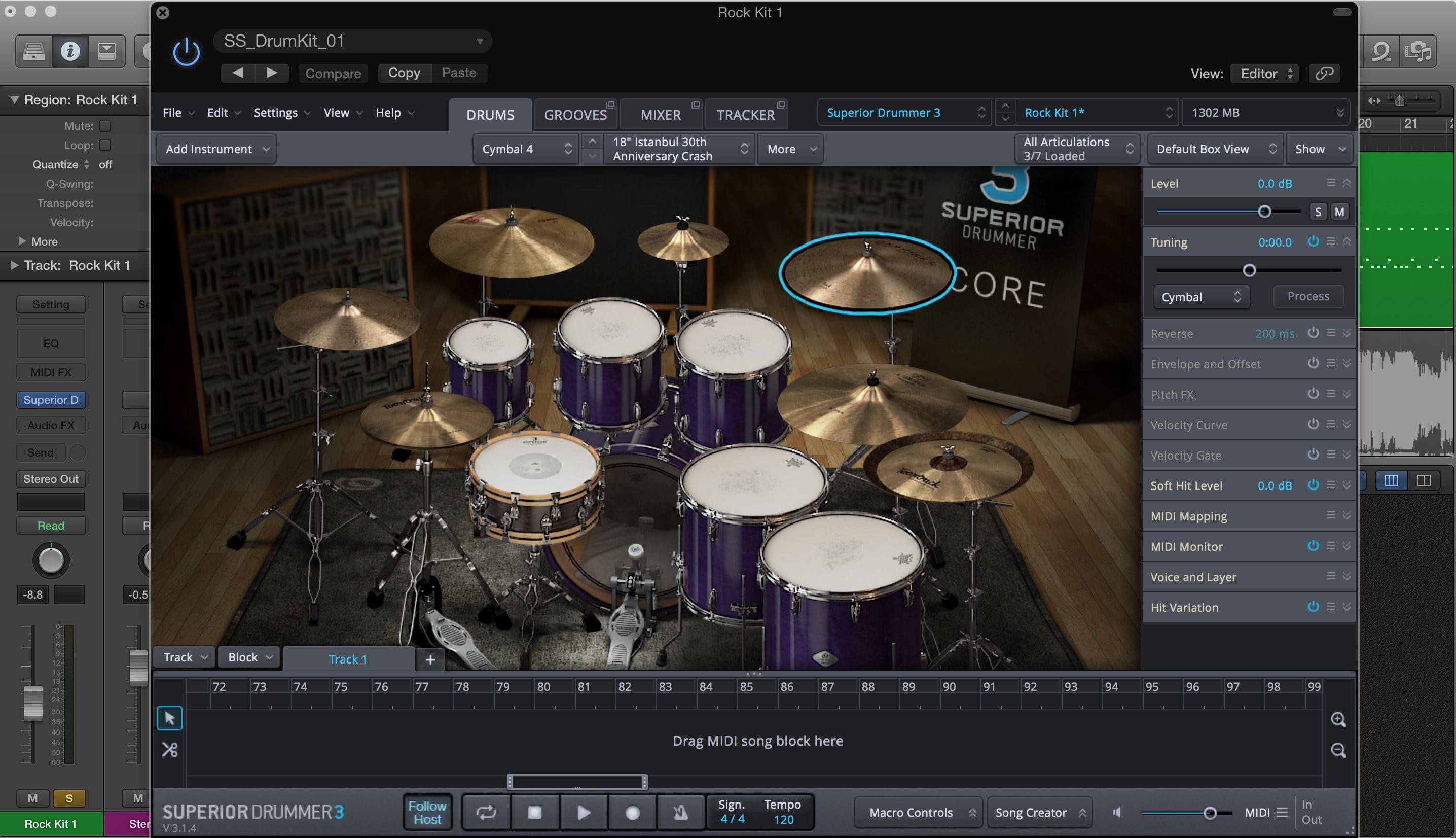The width and height of the screenshot is (1456, 838).
Task: Detach the Tracker tab window icon
Action: [780, 104]
